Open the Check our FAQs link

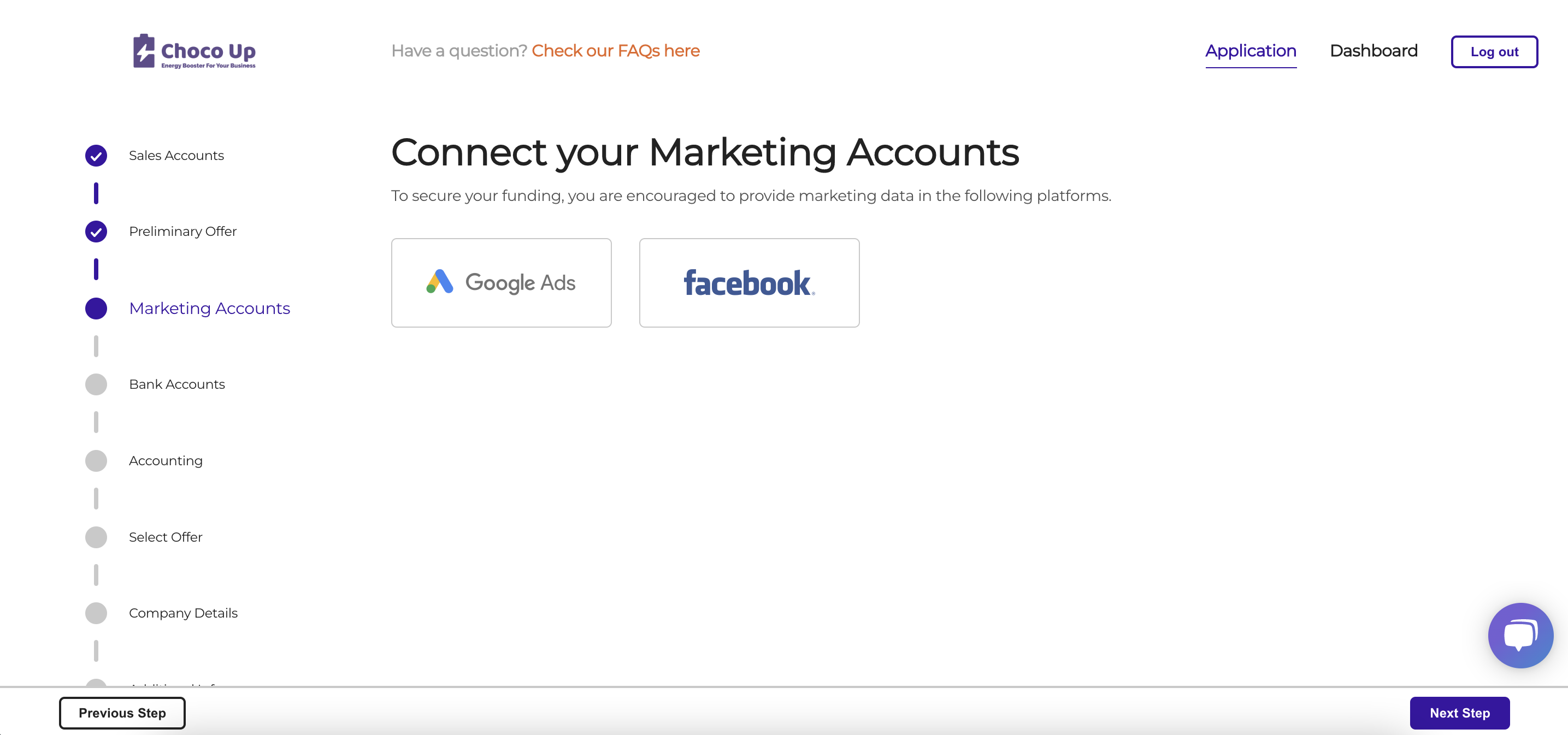615,51
